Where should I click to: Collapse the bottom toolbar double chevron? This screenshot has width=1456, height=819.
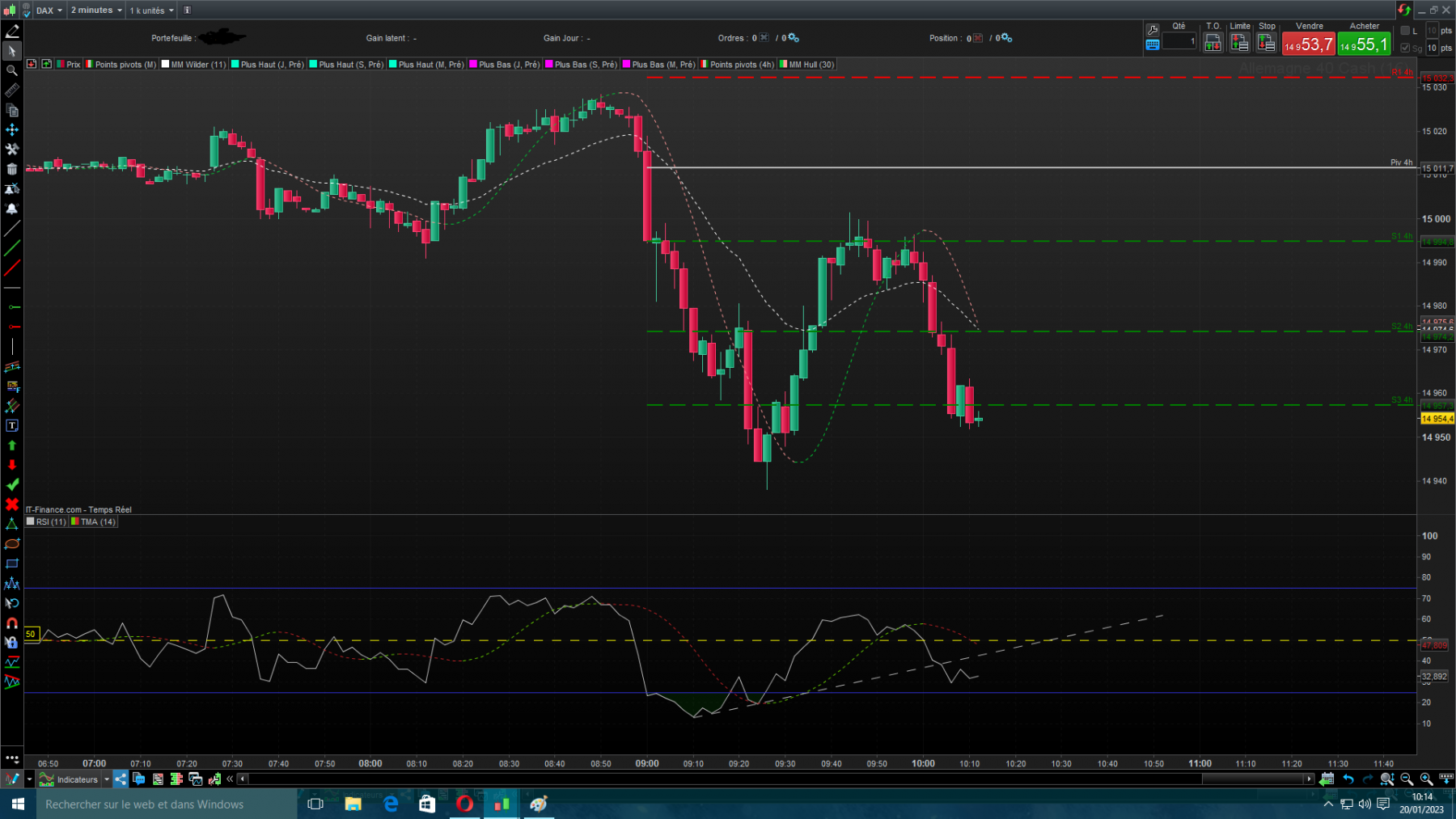tap(230, 779)
